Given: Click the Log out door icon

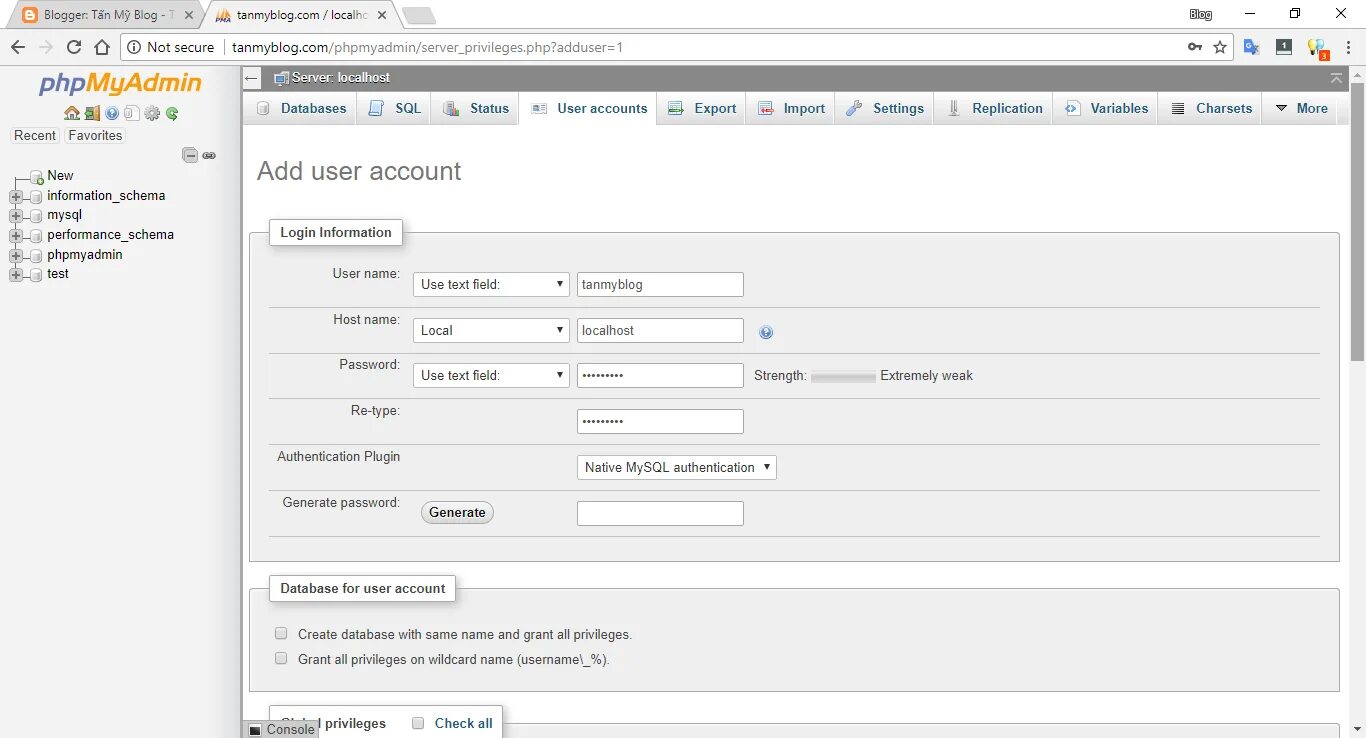Looking at the screenshot, I should point(92,113).
